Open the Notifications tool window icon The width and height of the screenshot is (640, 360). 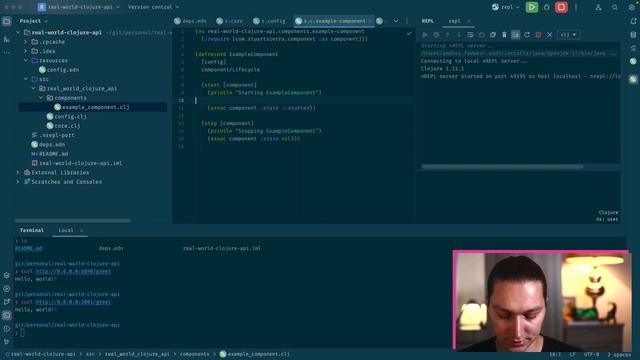tap(633, 21)
